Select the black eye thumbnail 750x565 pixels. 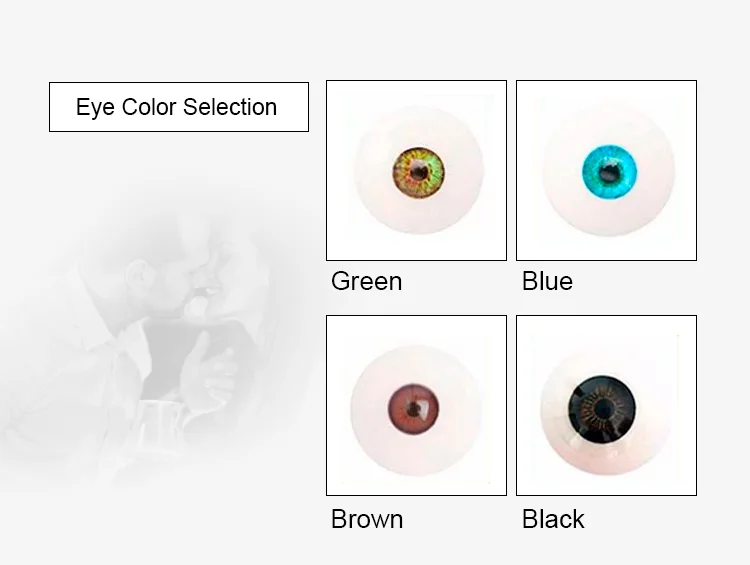coord(606,405)
